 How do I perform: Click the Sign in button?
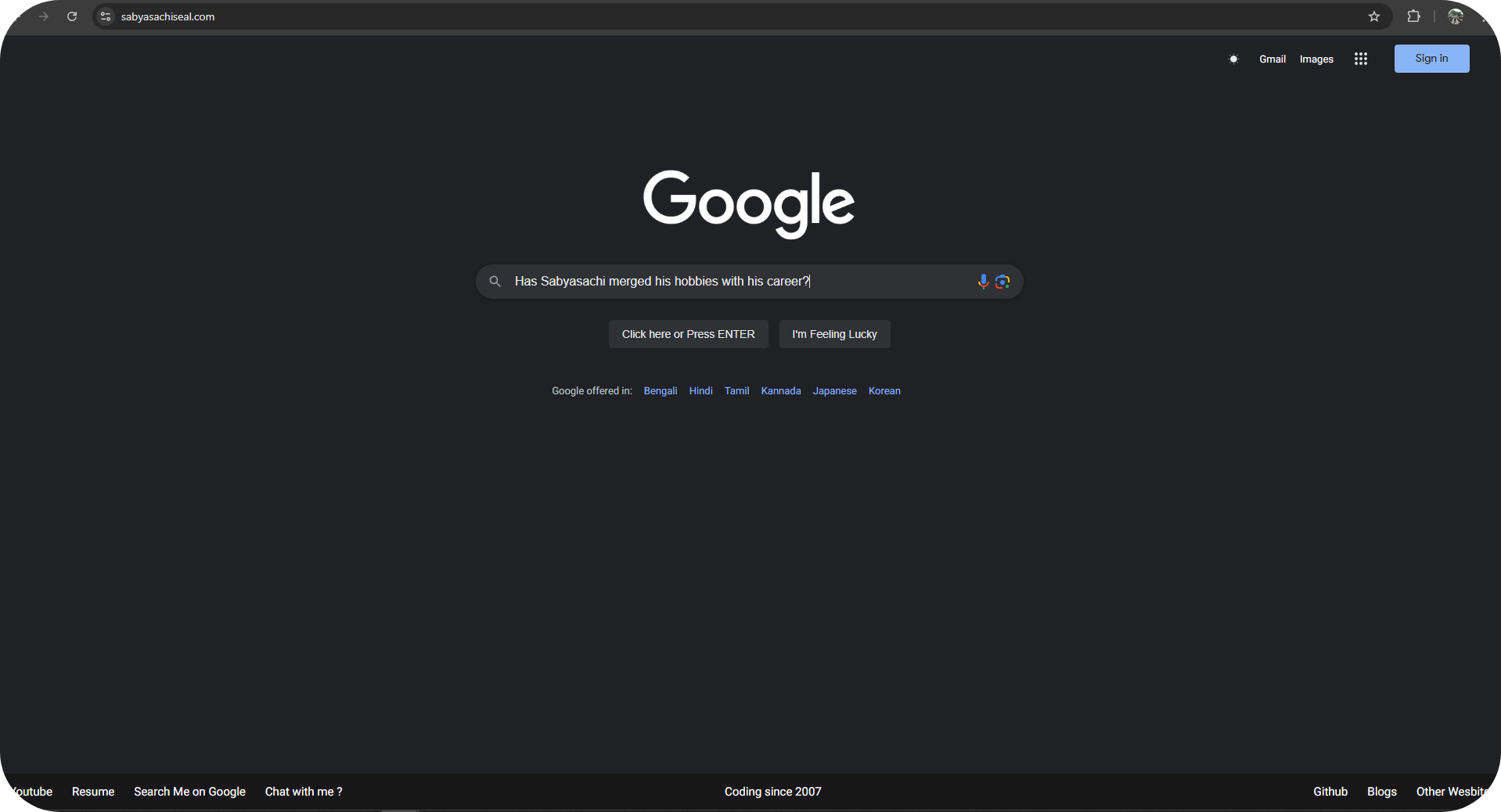[x=1431, y=59]
